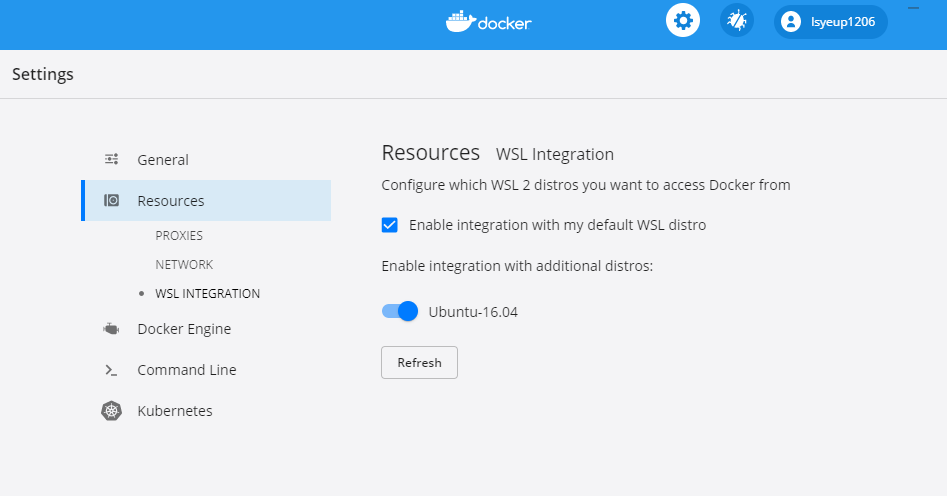Image resolution: width=947 pixels, height=496 pixels.
Task: Click the Resources disk icon
Action: (x=111, y=200)
